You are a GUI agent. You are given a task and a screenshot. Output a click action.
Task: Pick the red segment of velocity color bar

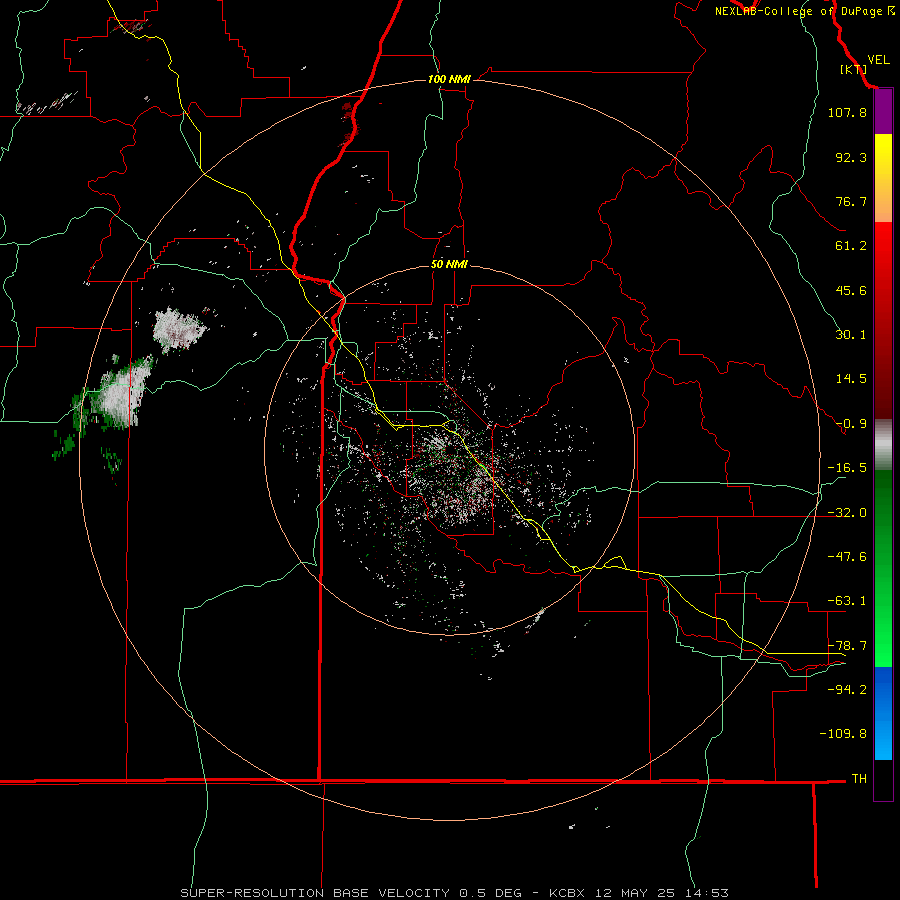point(883,320)
